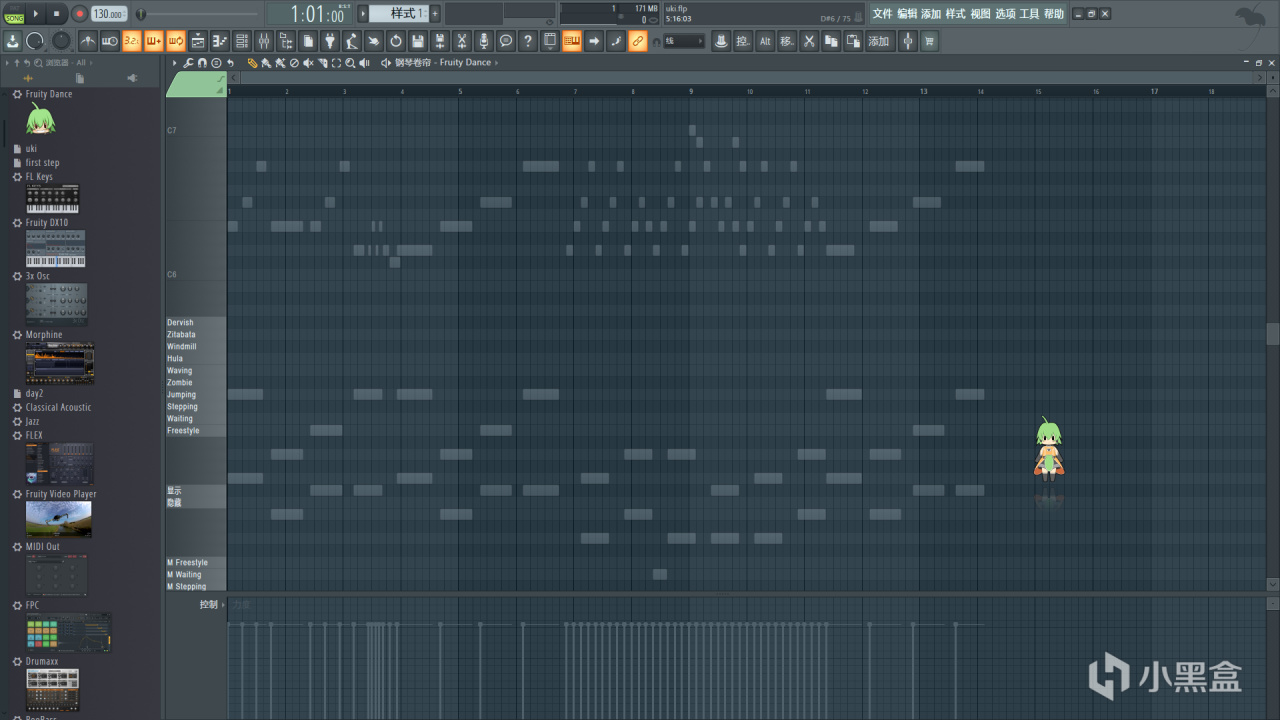Click the stop playback button
The width and height of the screenshot is (1280, 720).
pyautogui.click(x=56, y=14)
